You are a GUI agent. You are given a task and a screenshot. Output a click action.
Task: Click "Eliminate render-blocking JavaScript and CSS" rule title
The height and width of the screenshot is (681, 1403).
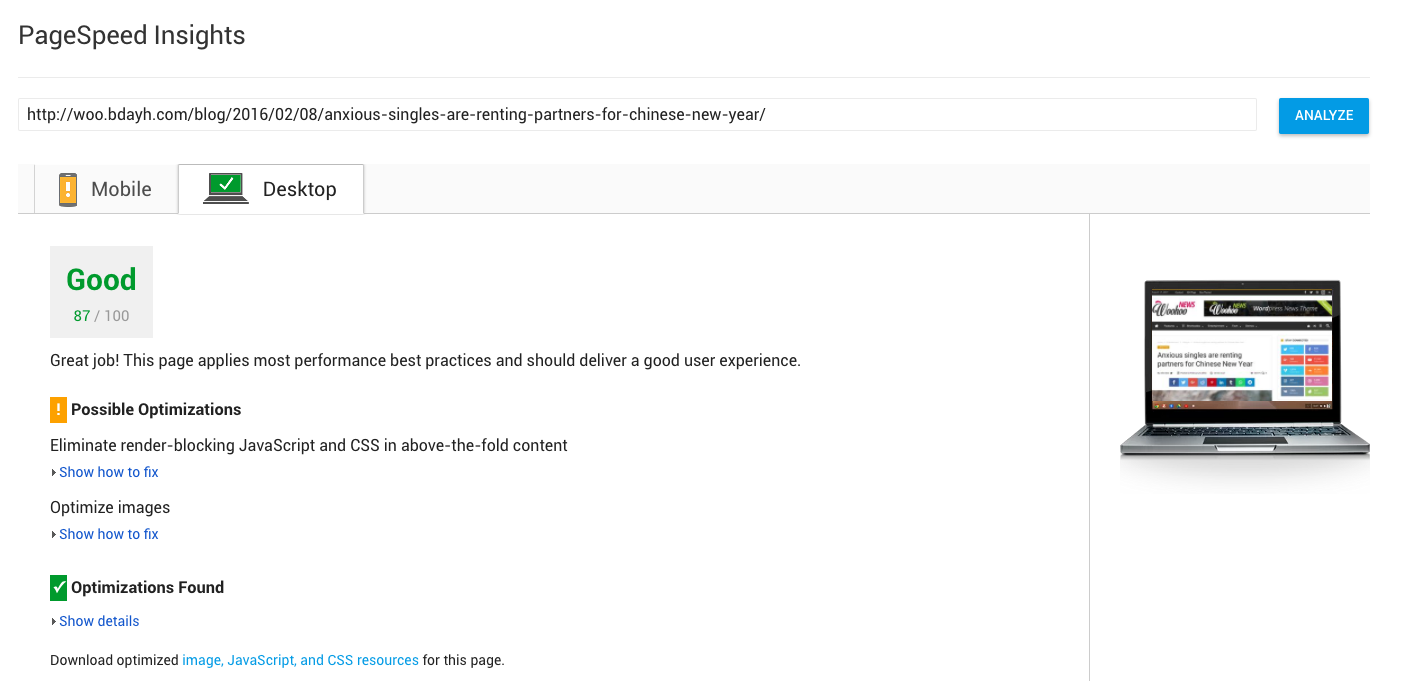coord(308,445)
